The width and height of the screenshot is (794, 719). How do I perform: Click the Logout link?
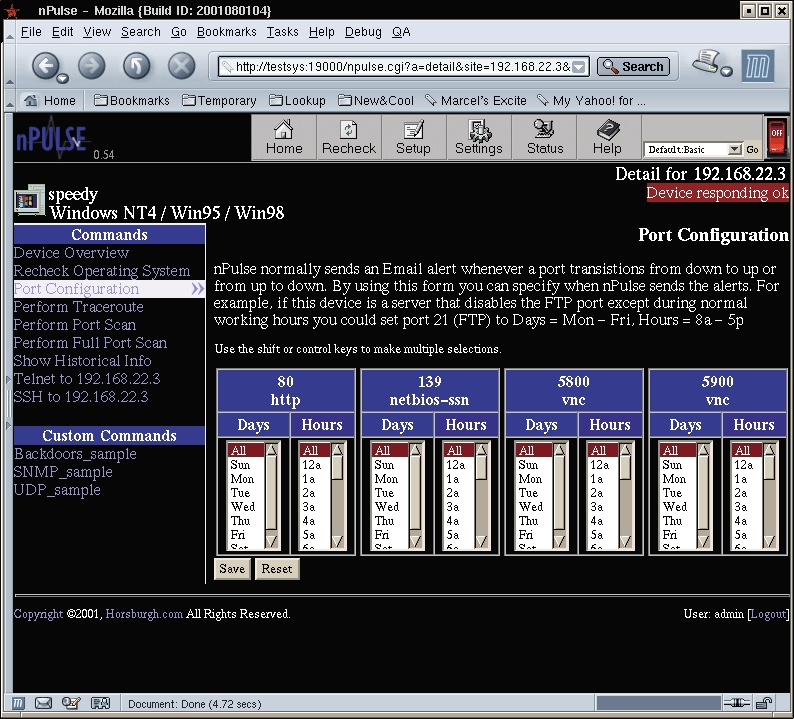coord(768,614)
